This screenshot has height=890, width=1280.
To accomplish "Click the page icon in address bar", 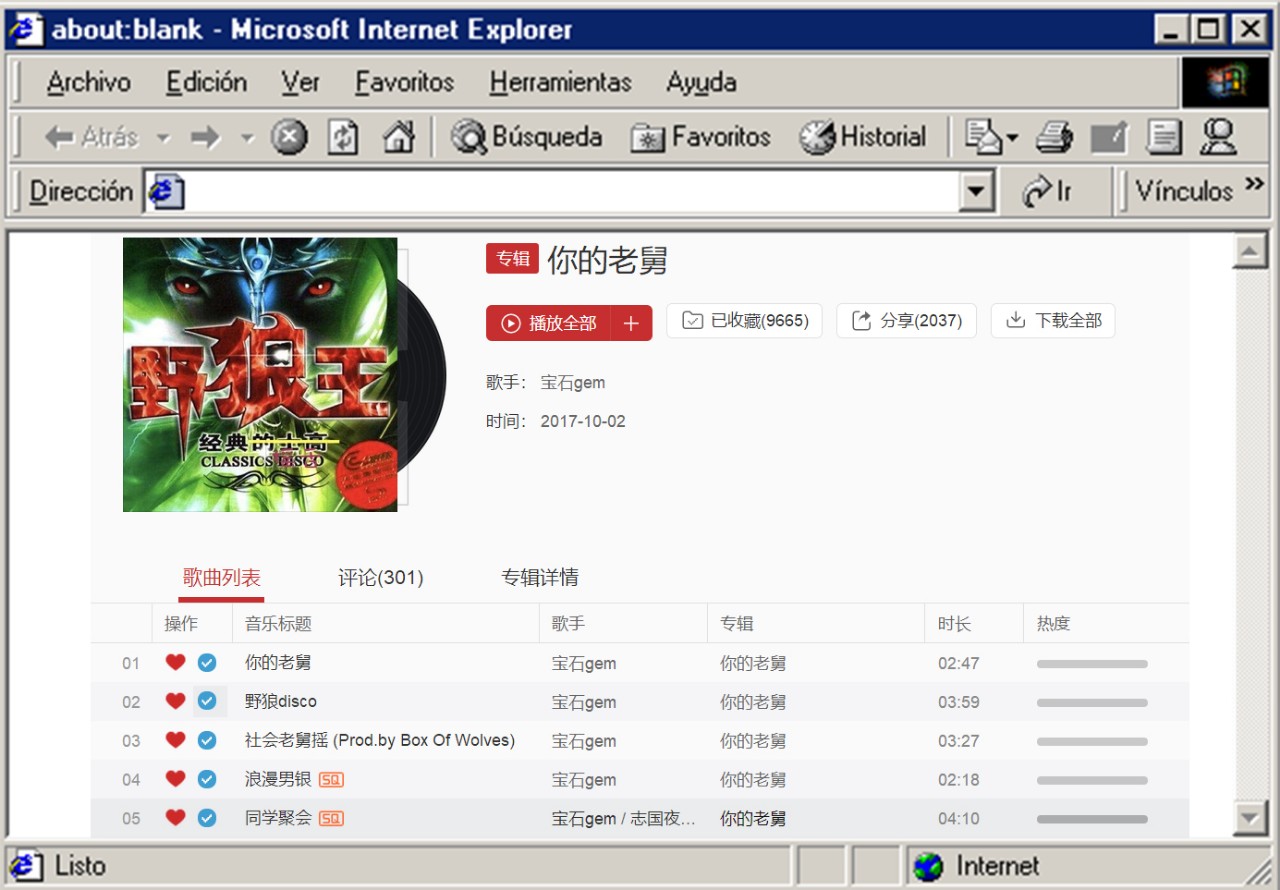I will pyautogui.click(x=166, y=191).
